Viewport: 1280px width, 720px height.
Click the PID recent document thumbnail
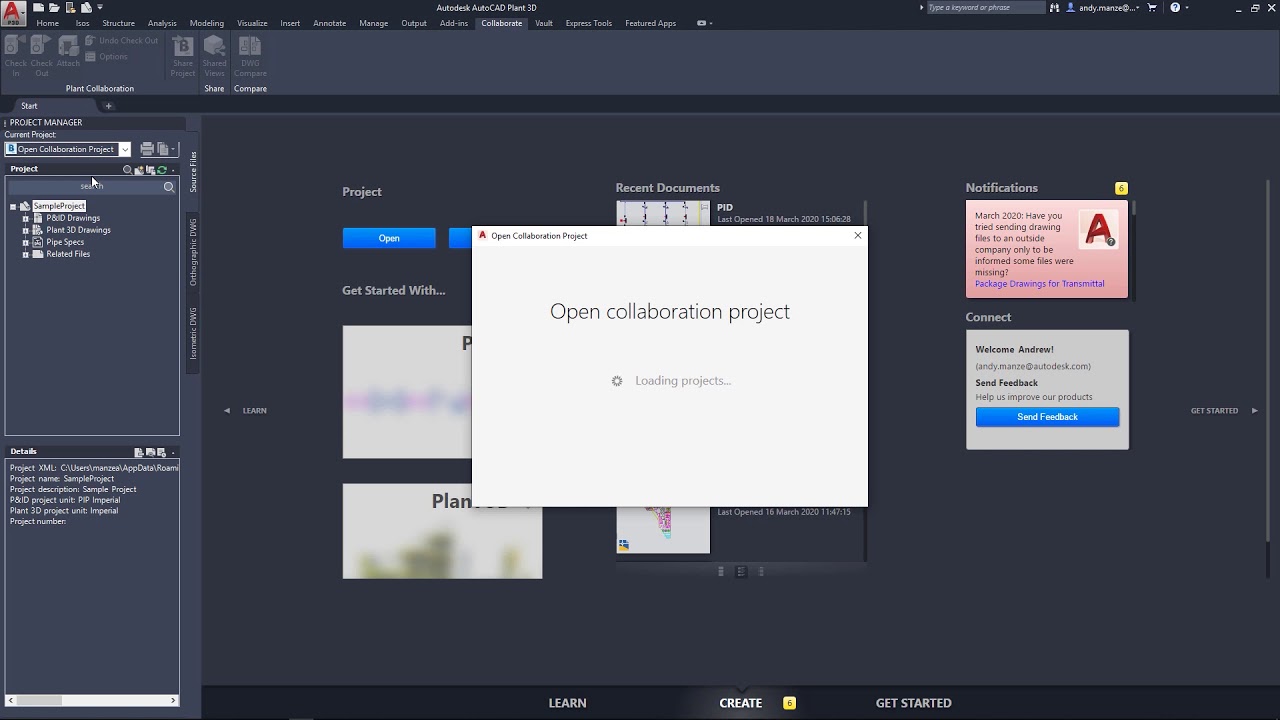click(663, 213)
